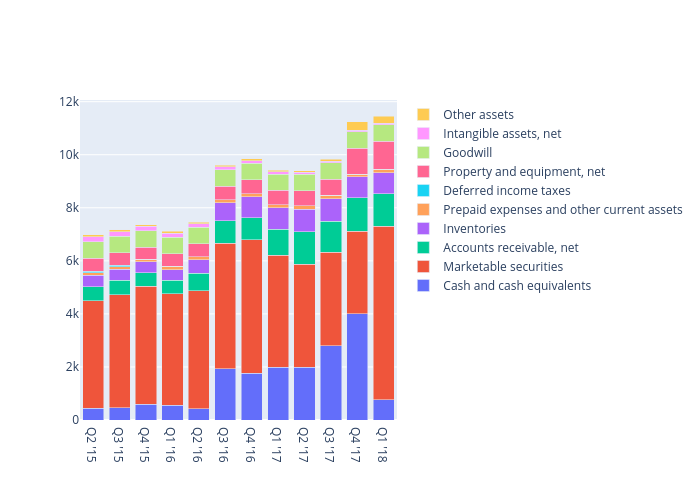Select the red segment of the Q2 '15 bar
The height and width of the screenshot is (500, 700).
pos(93,354)
